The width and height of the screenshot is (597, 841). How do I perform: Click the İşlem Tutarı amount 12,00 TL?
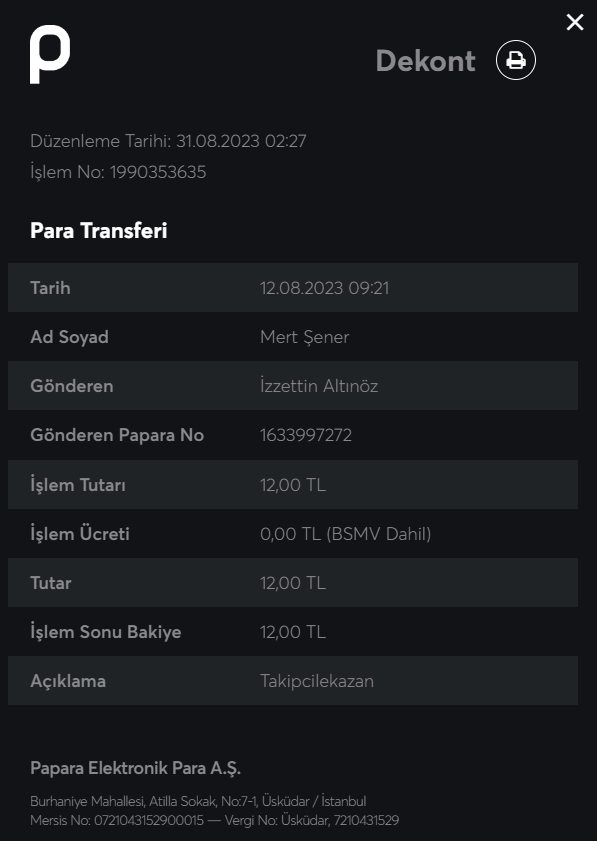(x=292, y=485)
